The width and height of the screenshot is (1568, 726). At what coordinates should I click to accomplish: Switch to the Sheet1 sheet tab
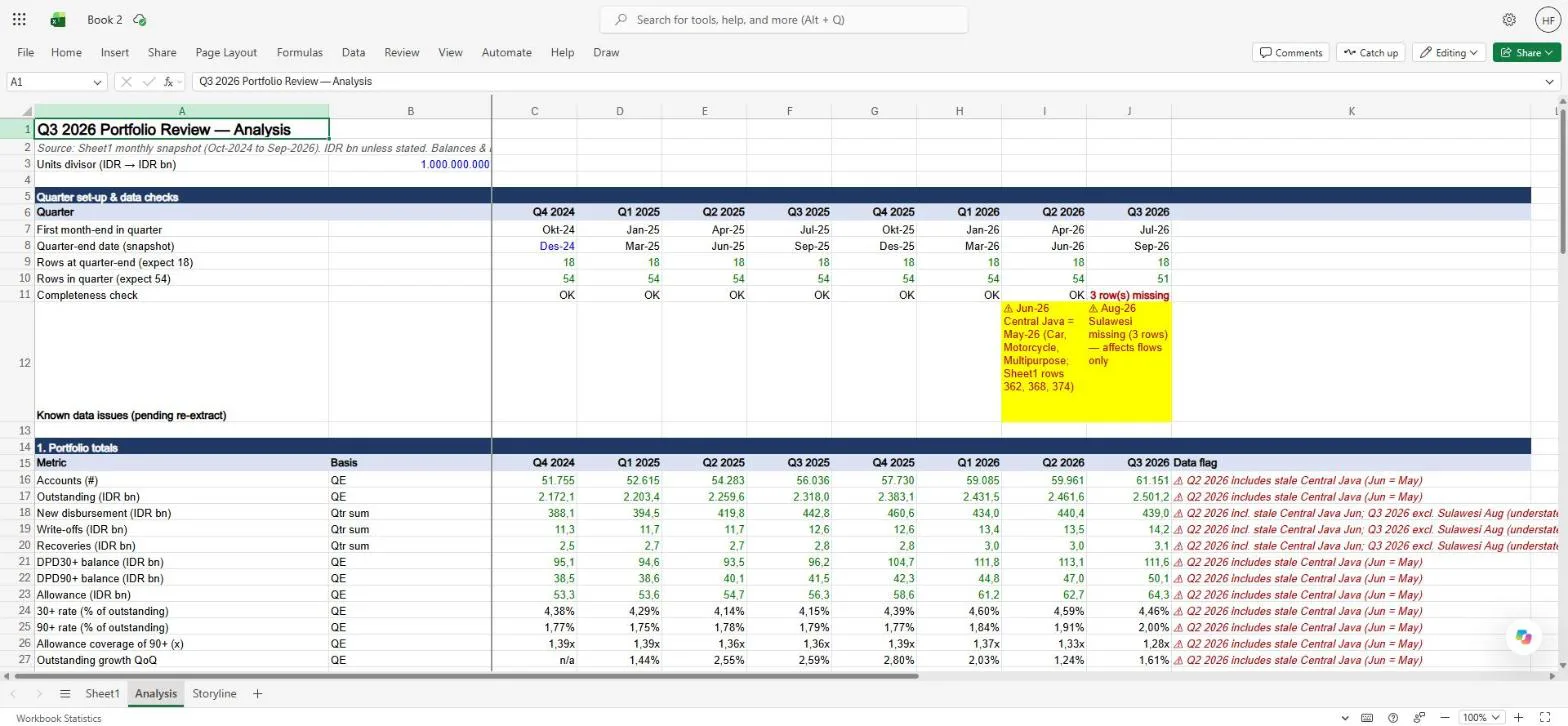[102, 693]
